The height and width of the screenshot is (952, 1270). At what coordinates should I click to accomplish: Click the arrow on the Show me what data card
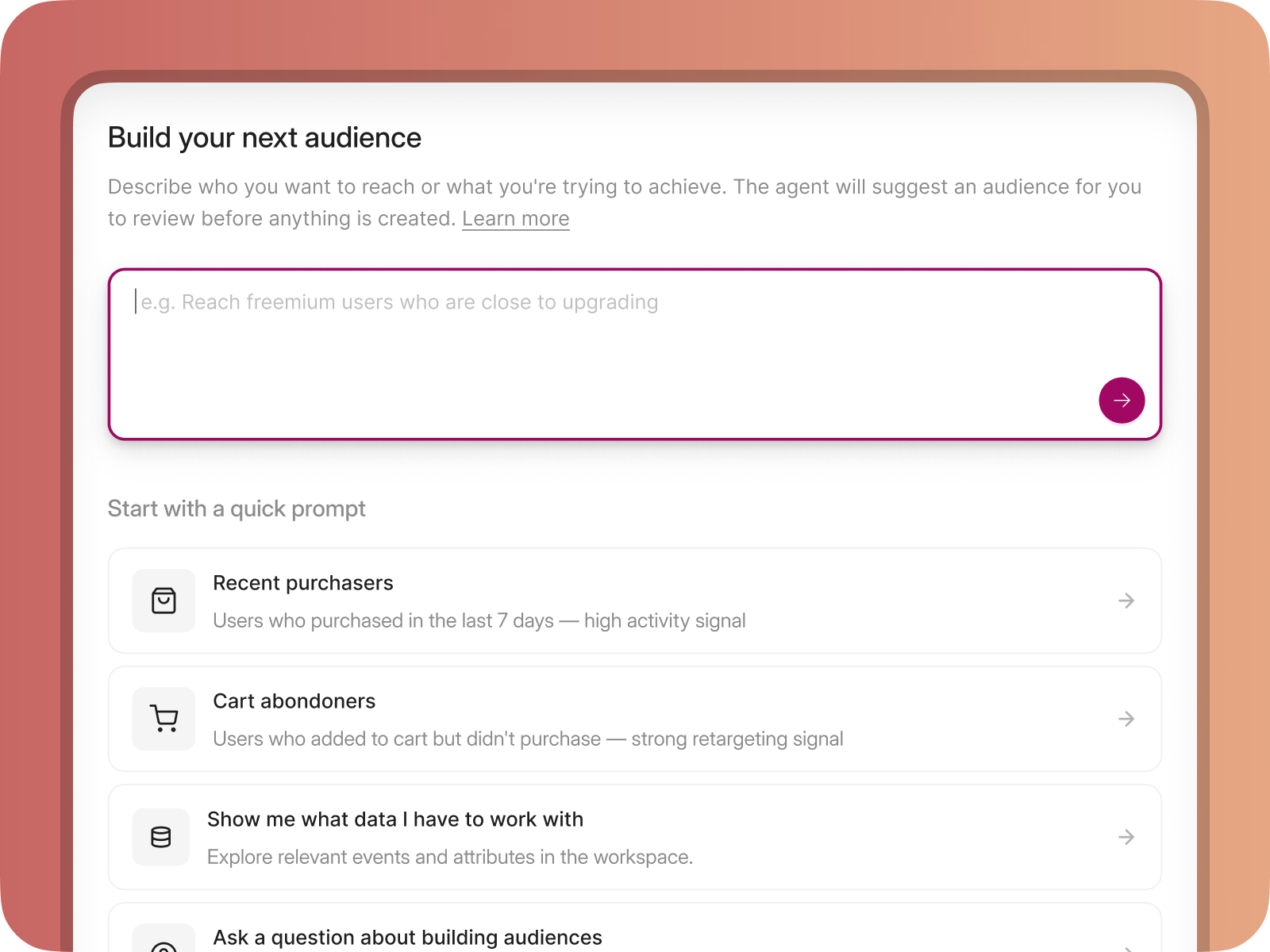click(1126, 837)
